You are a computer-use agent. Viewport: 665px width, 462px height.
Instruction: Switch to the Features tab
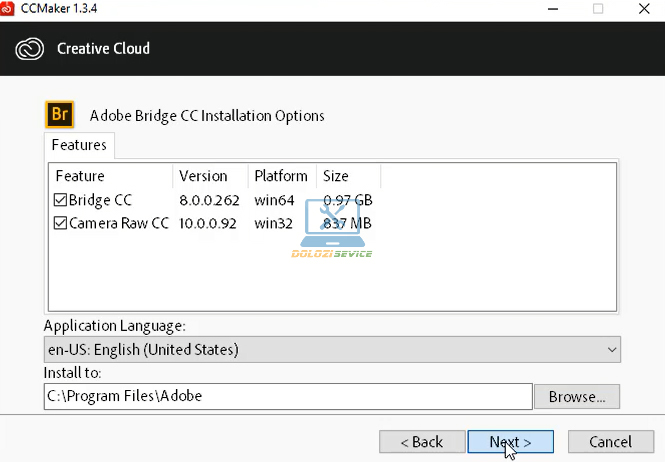point(79,146)
